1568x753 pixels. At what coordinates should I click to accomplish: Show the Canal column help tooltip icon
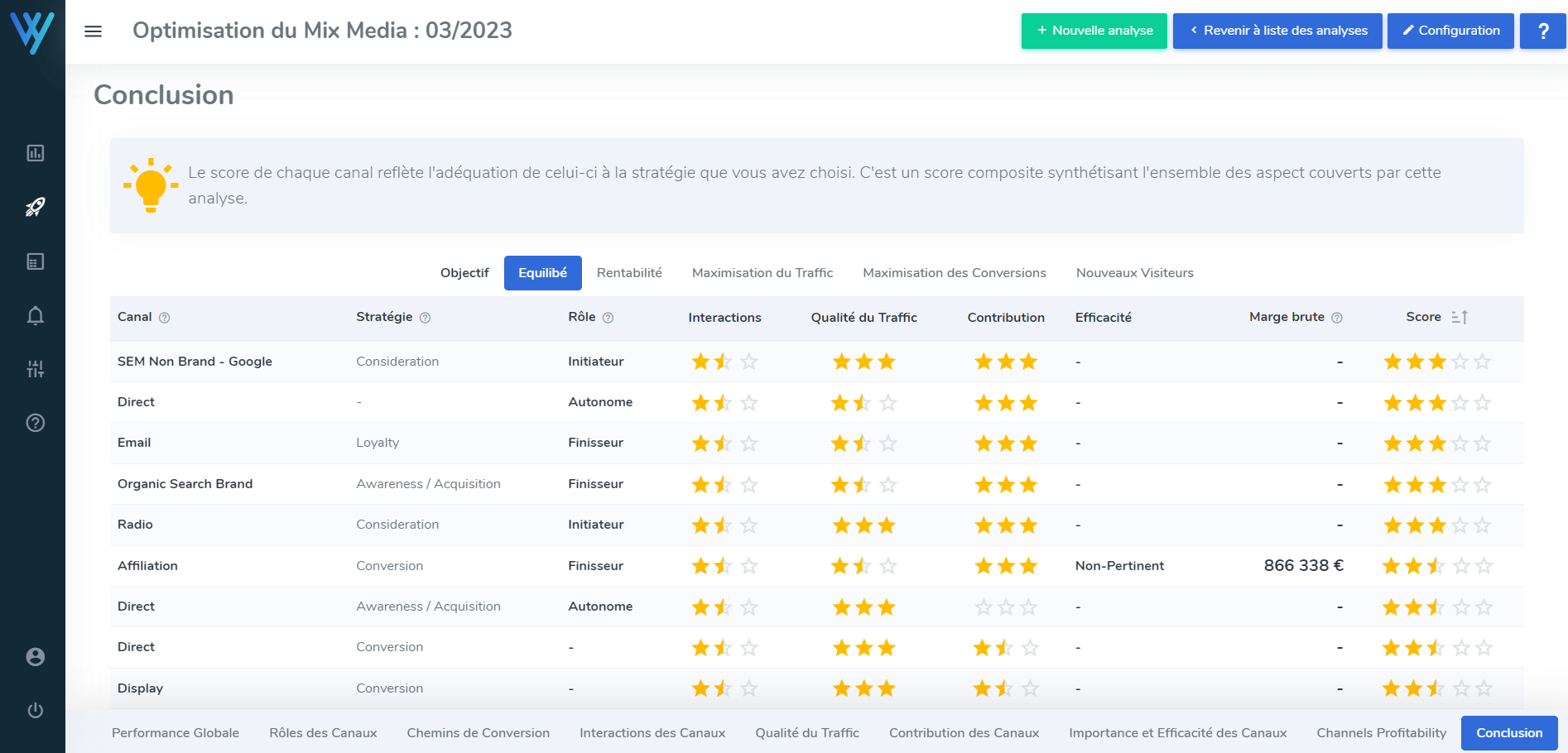pos(164,318)
